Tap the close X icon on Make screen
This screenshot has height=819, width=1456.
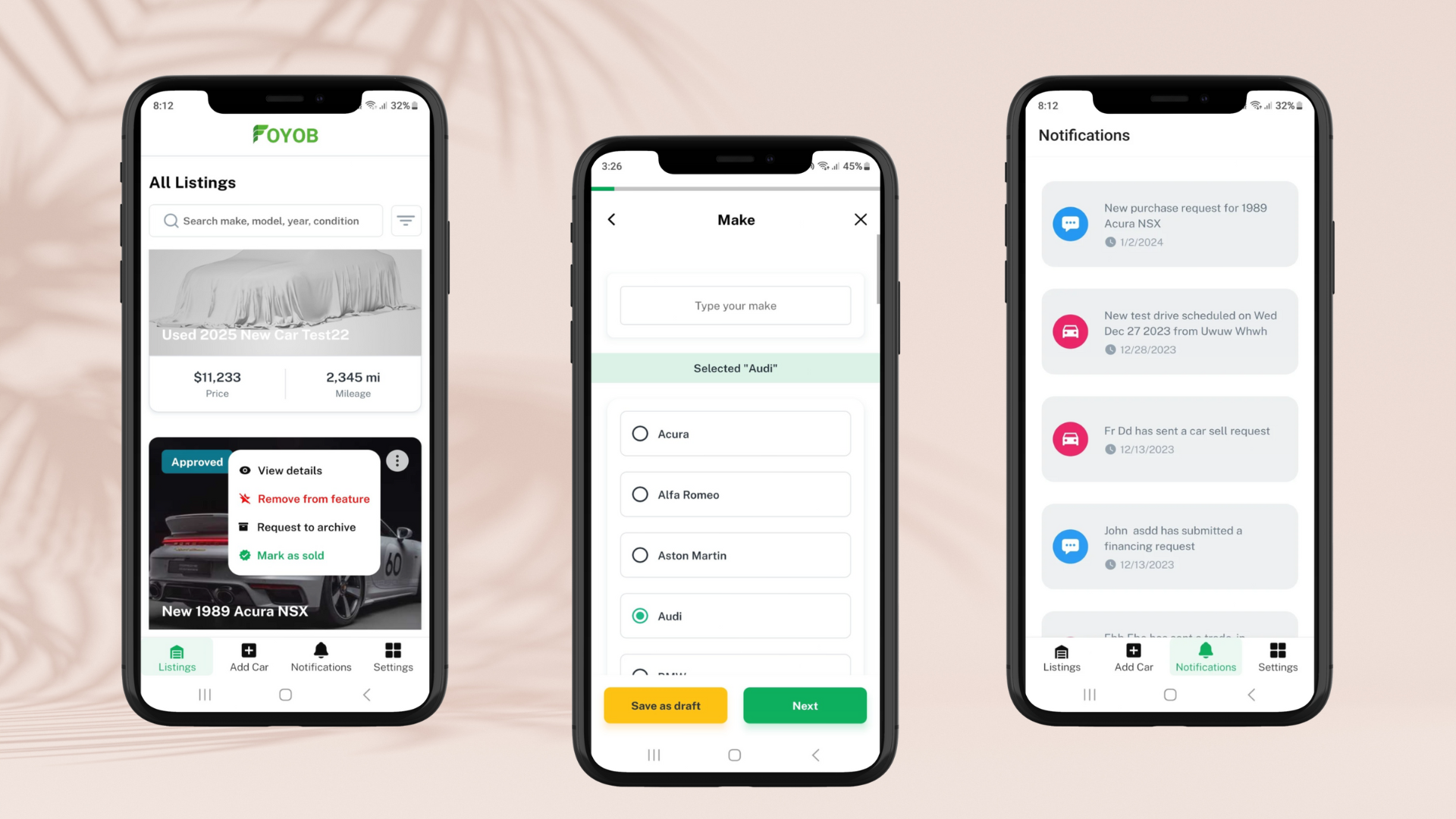click(859, 219)
